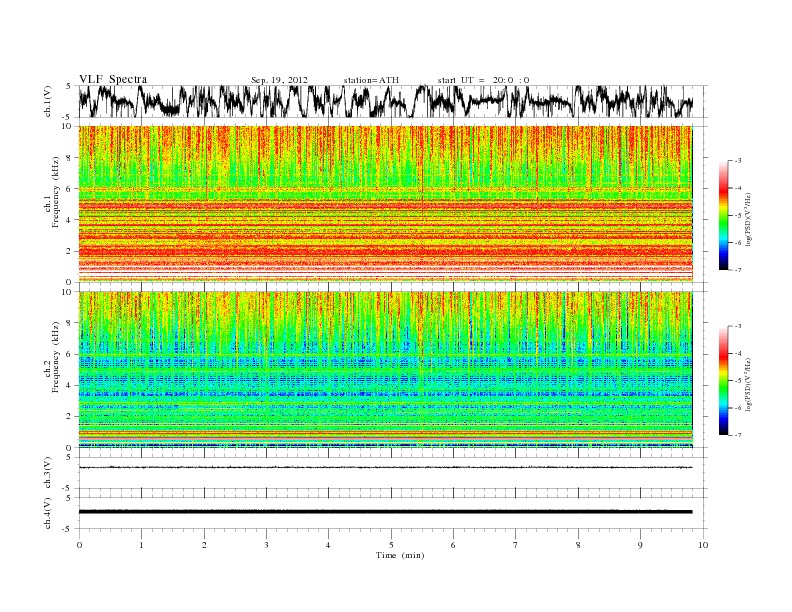This screenshot has width=792, height=612.
Task: Click the '6' kHz tick on ch.1 spectrogram
Action: [70, 189]
